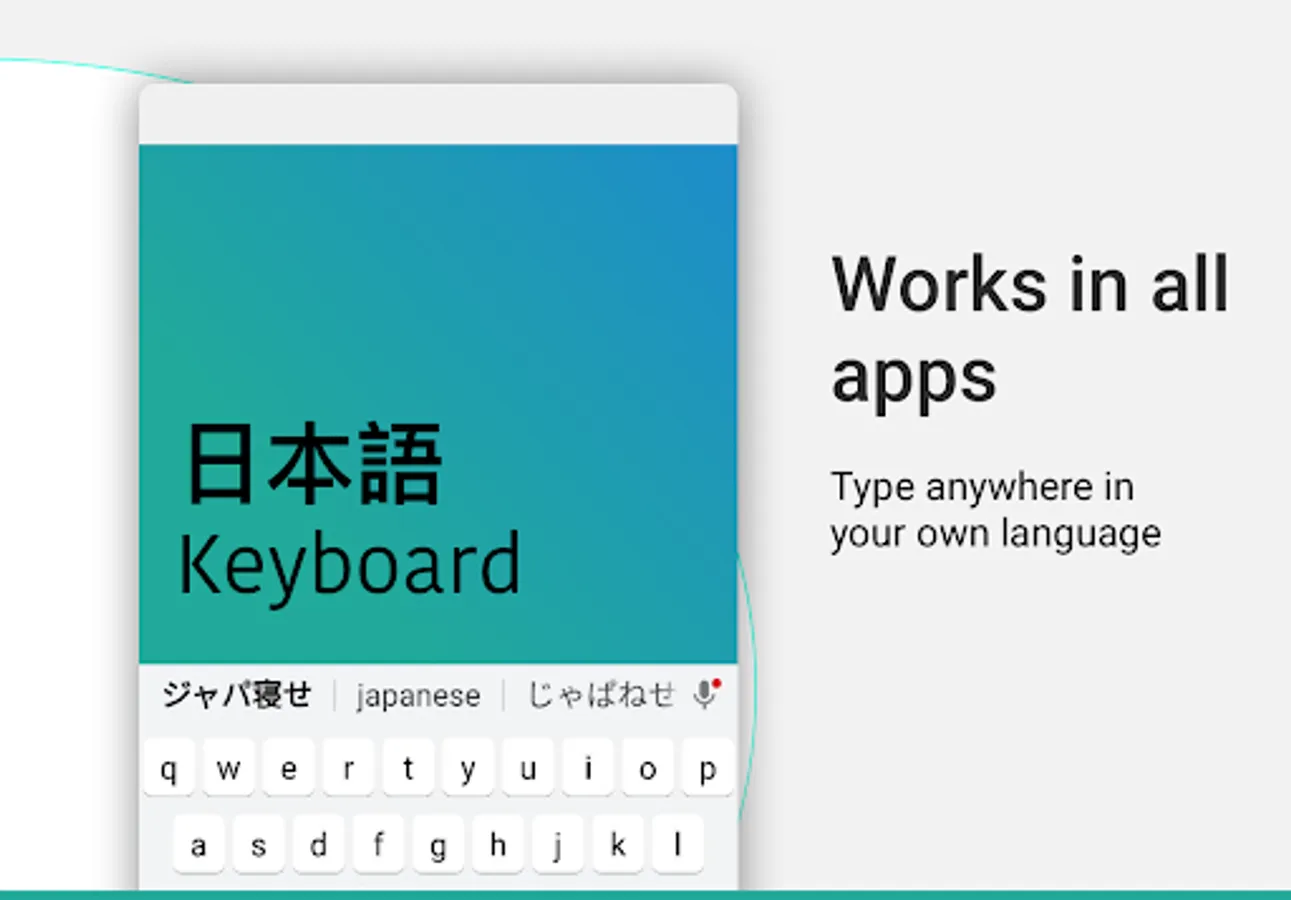Click 'Type anywhere in your own language' text

coord(996,510)
